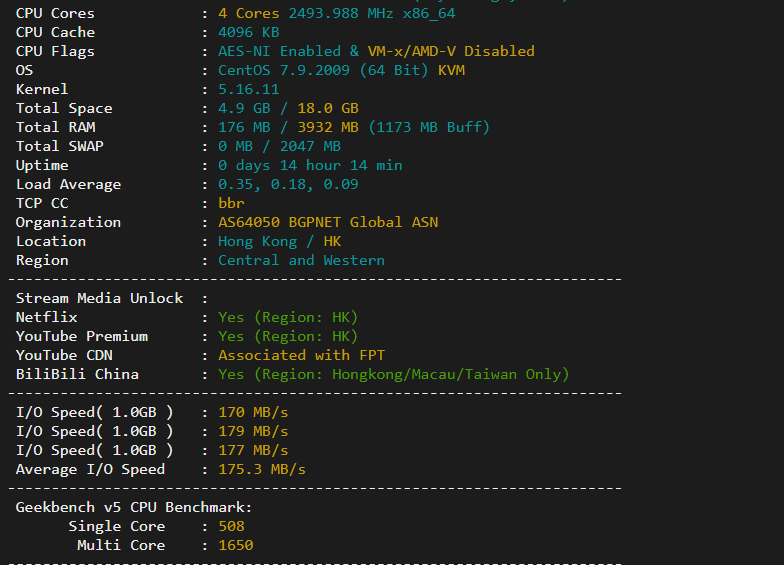Click the Total RAM label
Viewport: 784px width, 565px height.
[x=56, y=128]
